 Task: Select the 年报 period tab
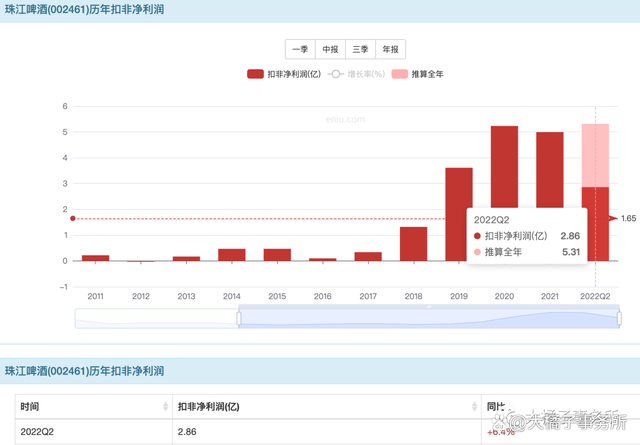click(x=391, y=49)
